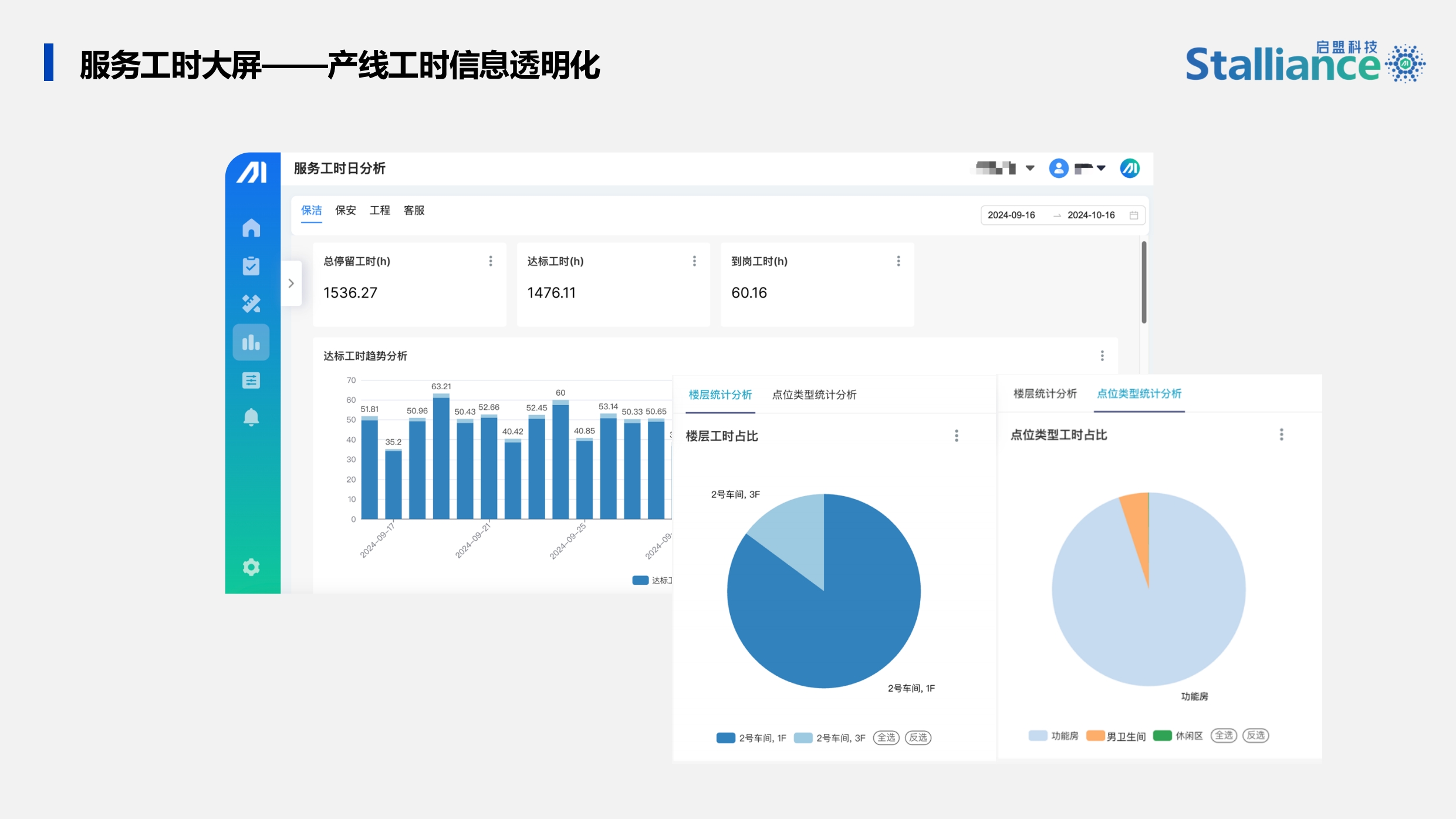Click the vertical scrollbar of the dashboard
The image size is (1456, 819).
coord(1144,282)
